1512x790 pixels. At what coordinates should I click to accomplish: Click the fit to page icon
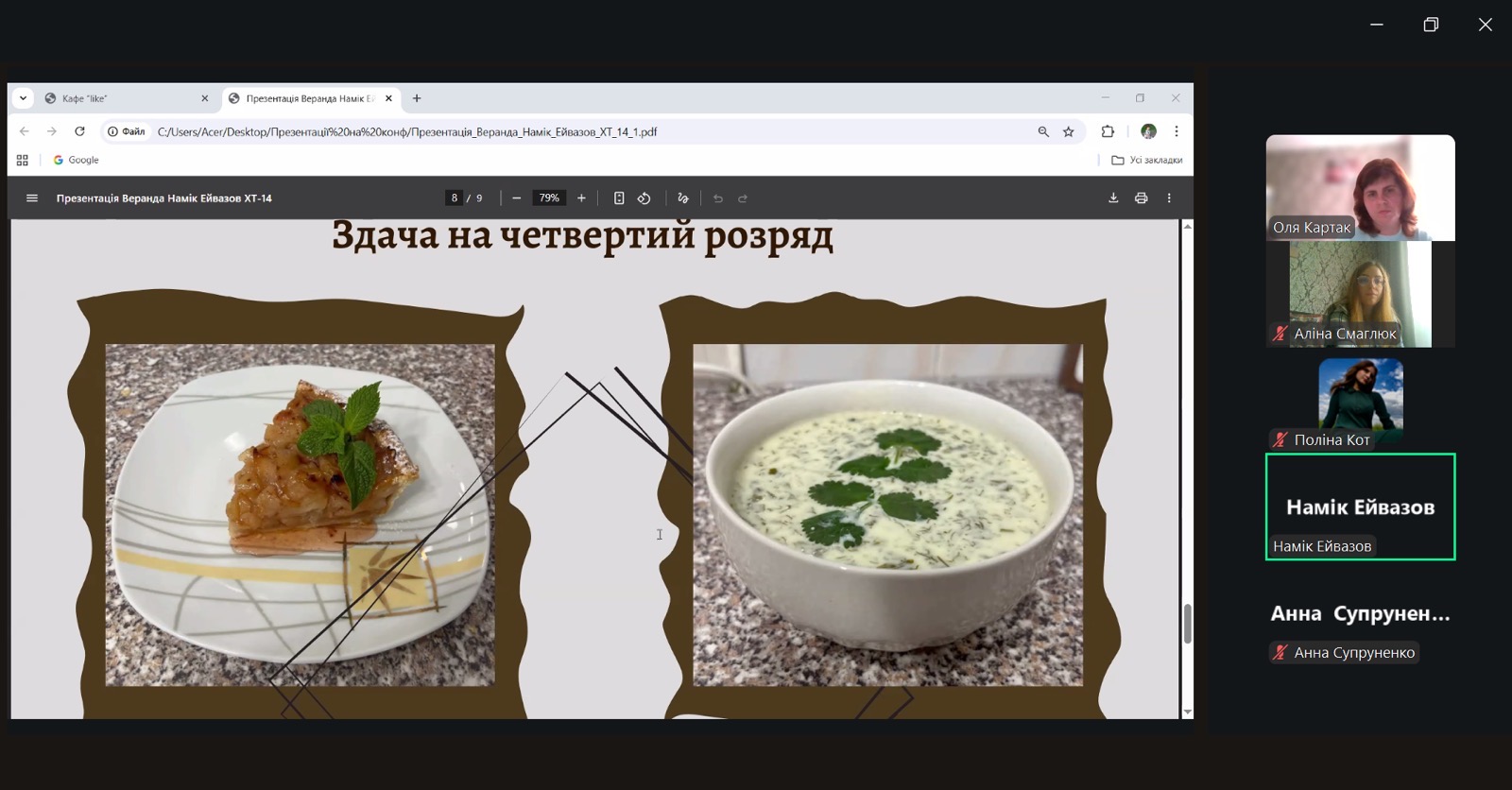[x=619, y=198]
